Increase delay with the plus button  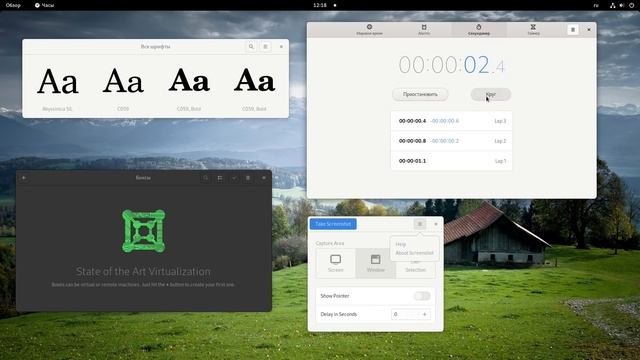[424, 314]
